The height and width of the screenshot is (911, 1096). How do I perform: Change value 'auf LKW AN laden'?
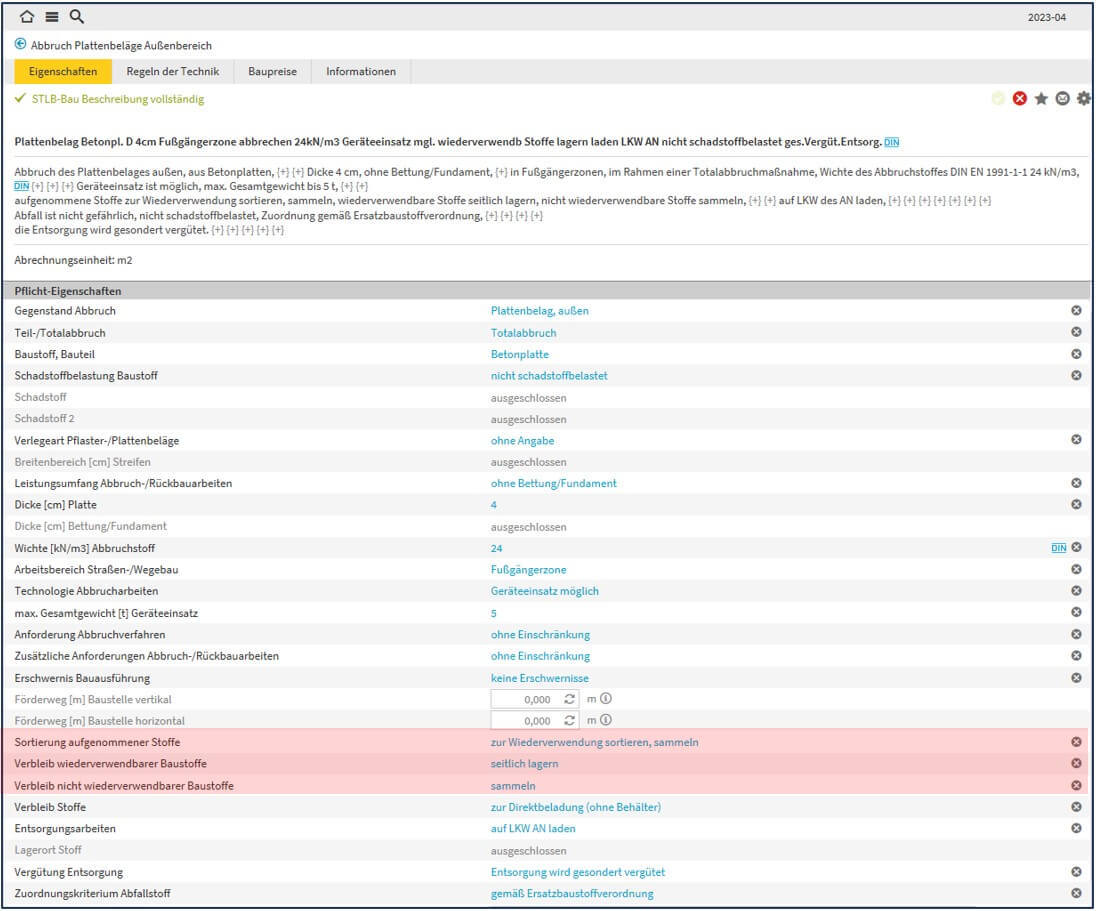[533, 829]
